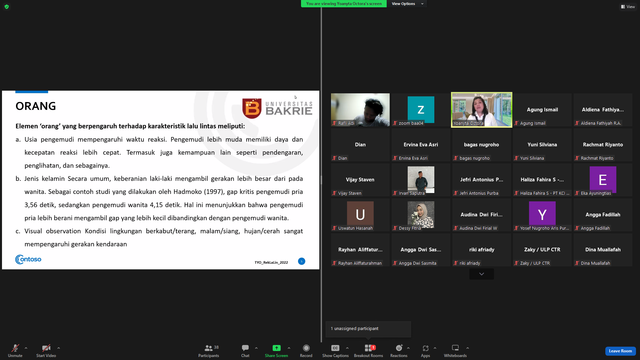Viewport: 640px width, 360px height.
Task: Select Audina Dwi Firial participant tile
Action: tap(482, 215)
